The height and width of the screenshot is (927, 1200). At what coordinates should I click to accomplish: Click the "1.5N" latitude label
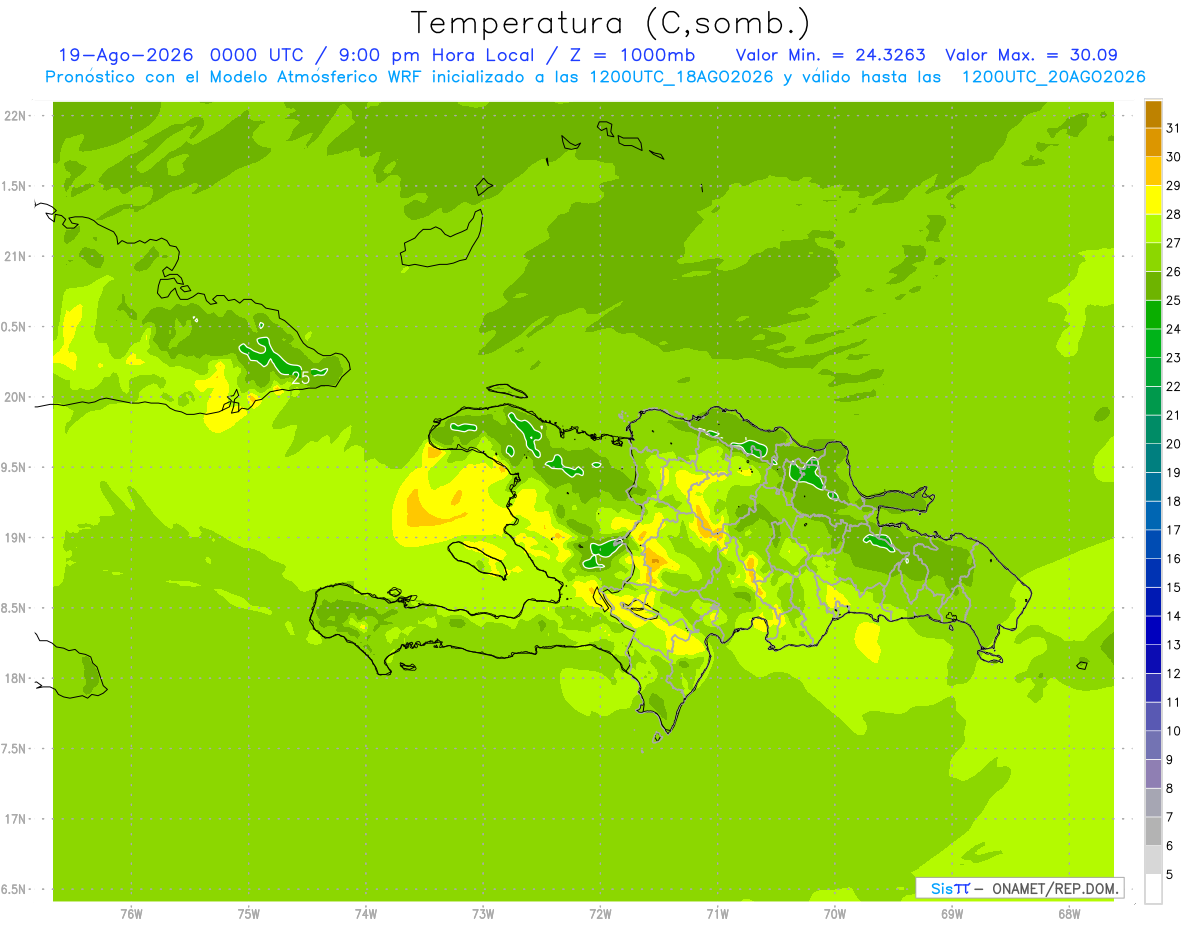(x=15, y=186)
